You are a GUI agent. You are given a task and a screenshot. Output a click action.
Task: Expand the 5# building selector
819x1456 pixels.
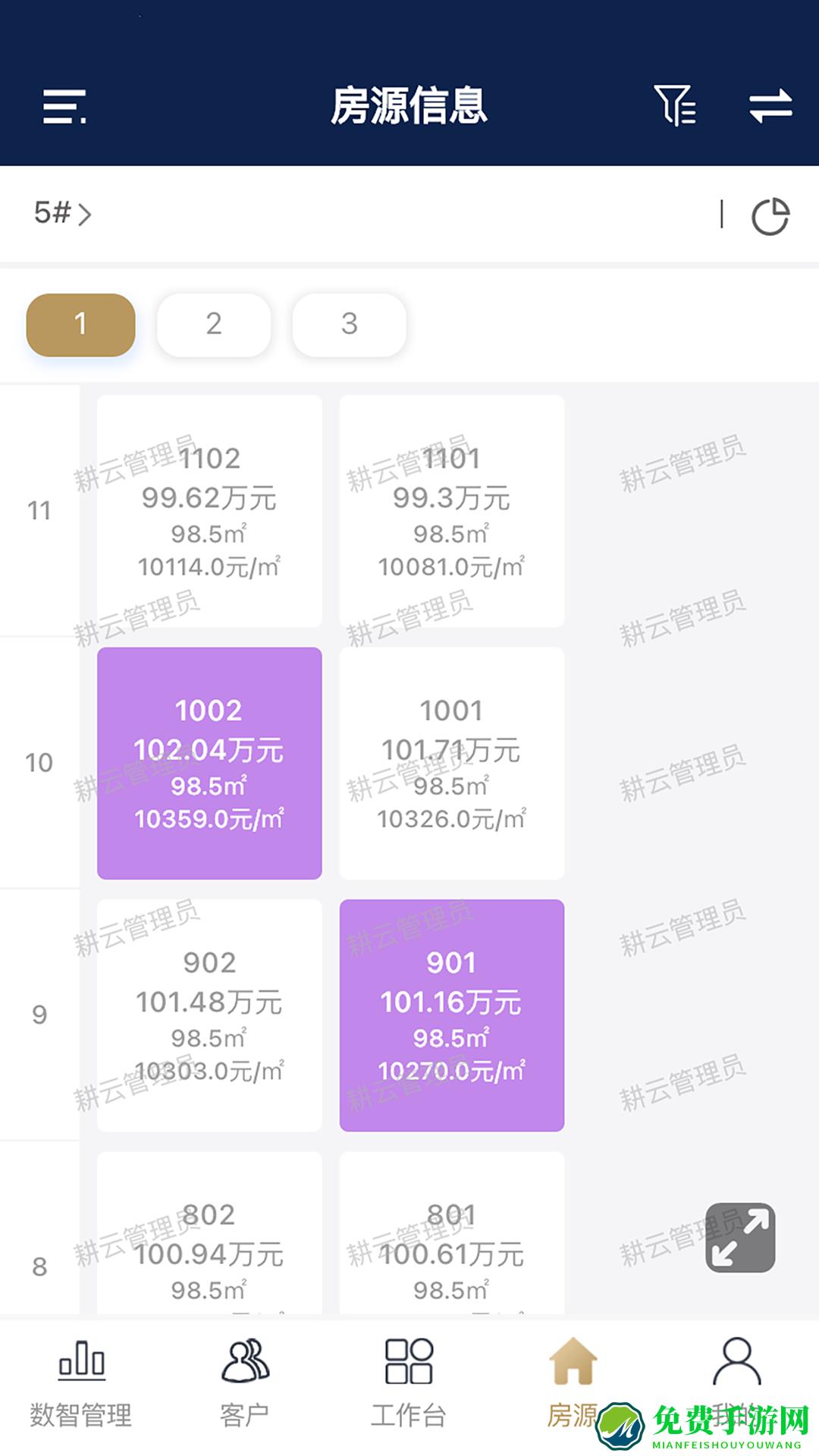[63, 213]
